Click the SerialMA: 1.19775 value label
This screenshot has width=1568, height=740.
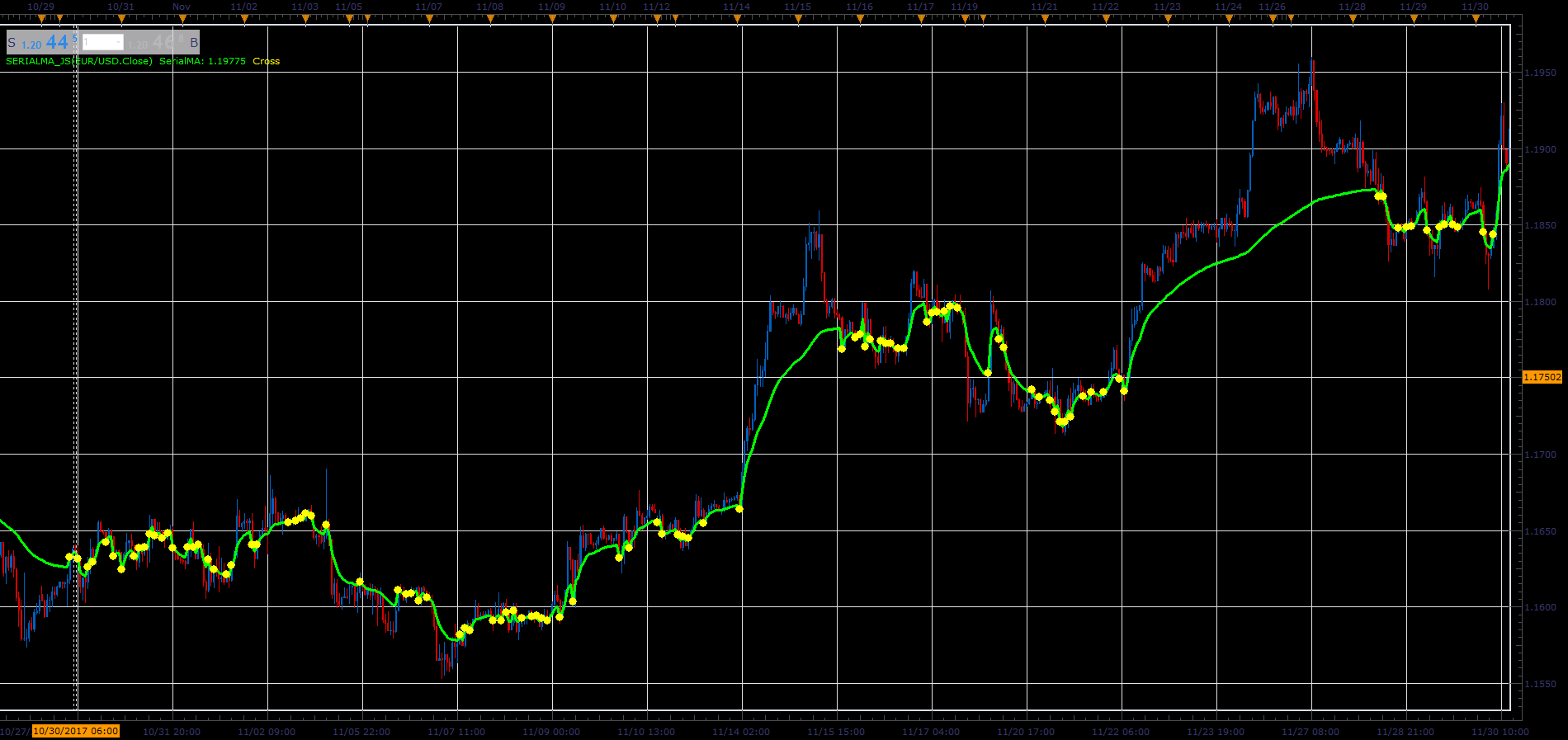[x=202, y=61]
